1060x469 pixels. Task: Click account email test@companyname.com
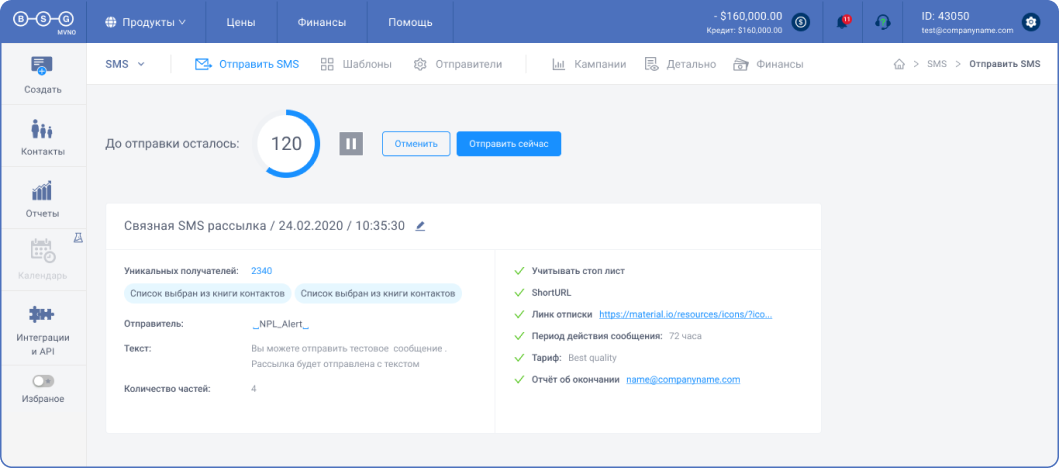pos(967,30)
